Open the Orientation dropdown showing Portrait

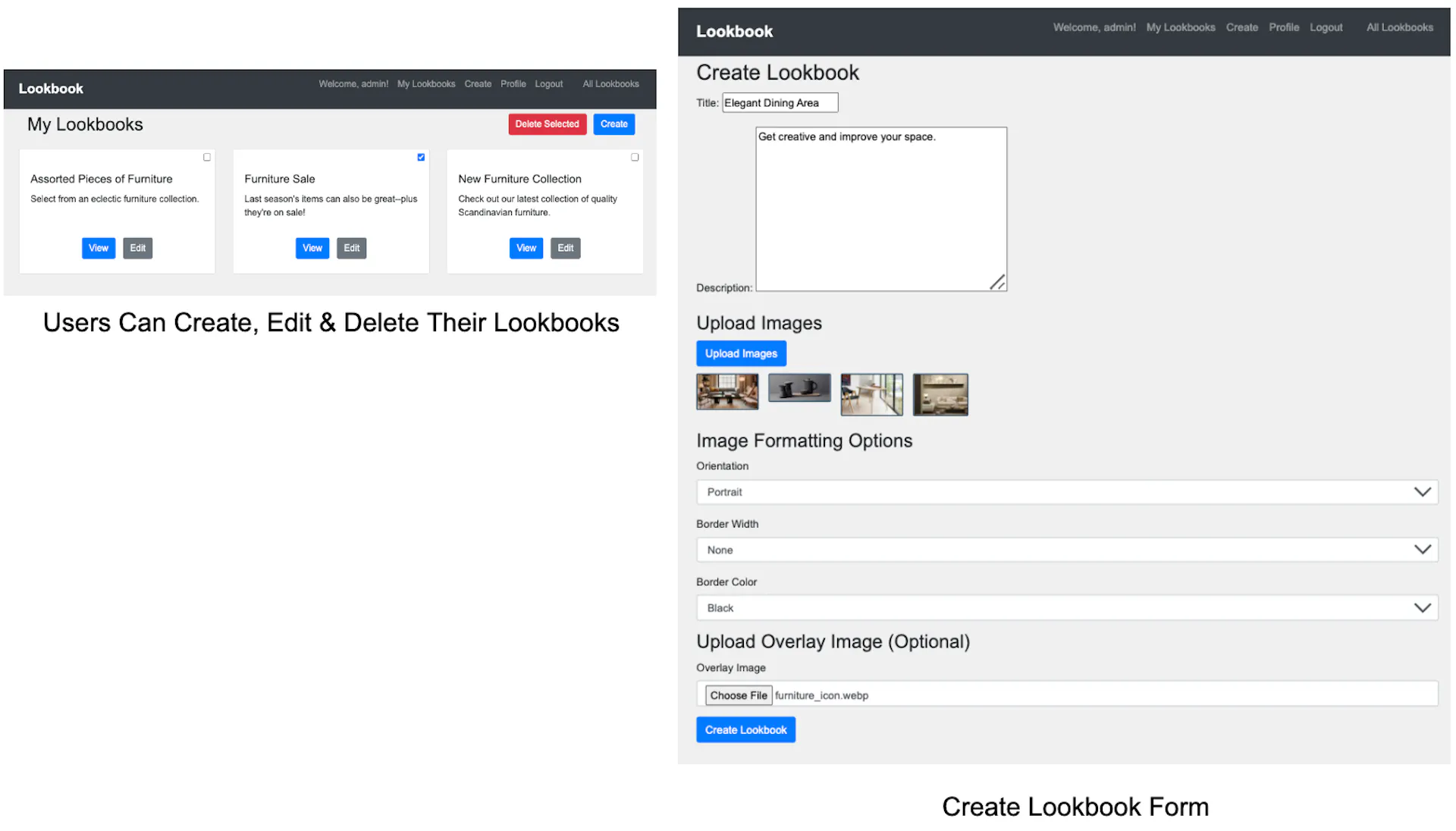click(x=1067, y=492)
